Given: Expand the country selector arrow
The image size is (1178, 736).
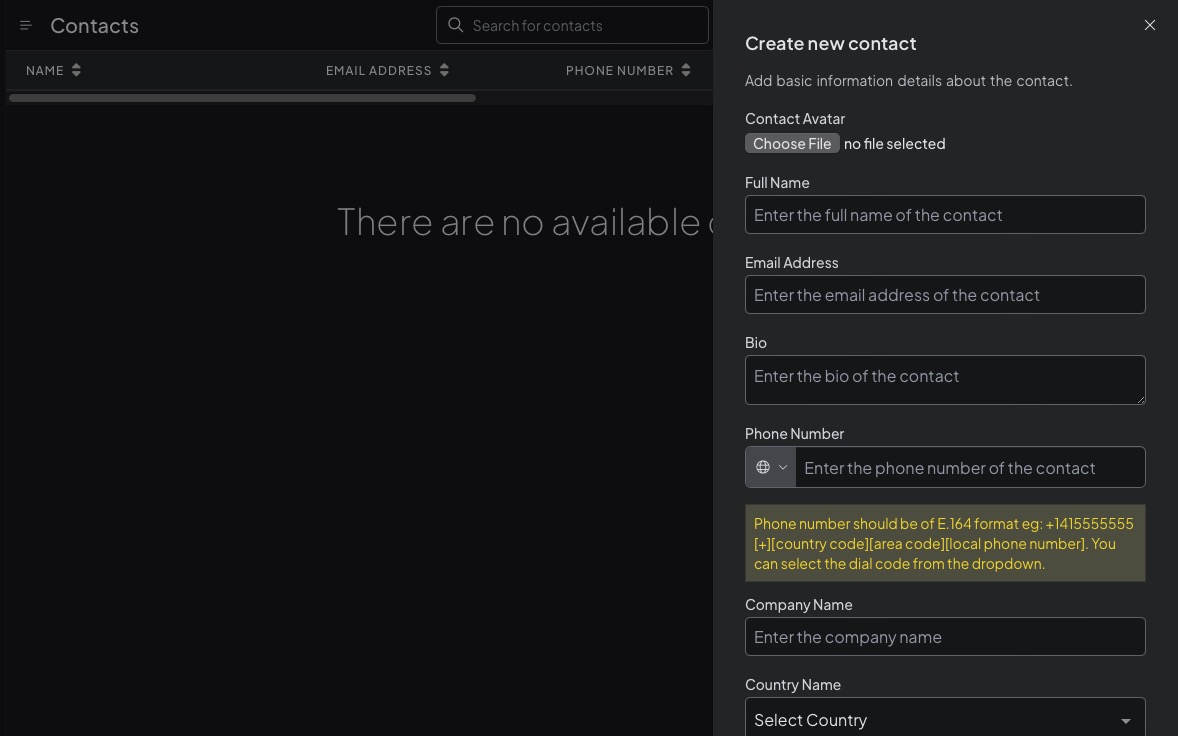Looking at the screenshot, I should 1125,720.
